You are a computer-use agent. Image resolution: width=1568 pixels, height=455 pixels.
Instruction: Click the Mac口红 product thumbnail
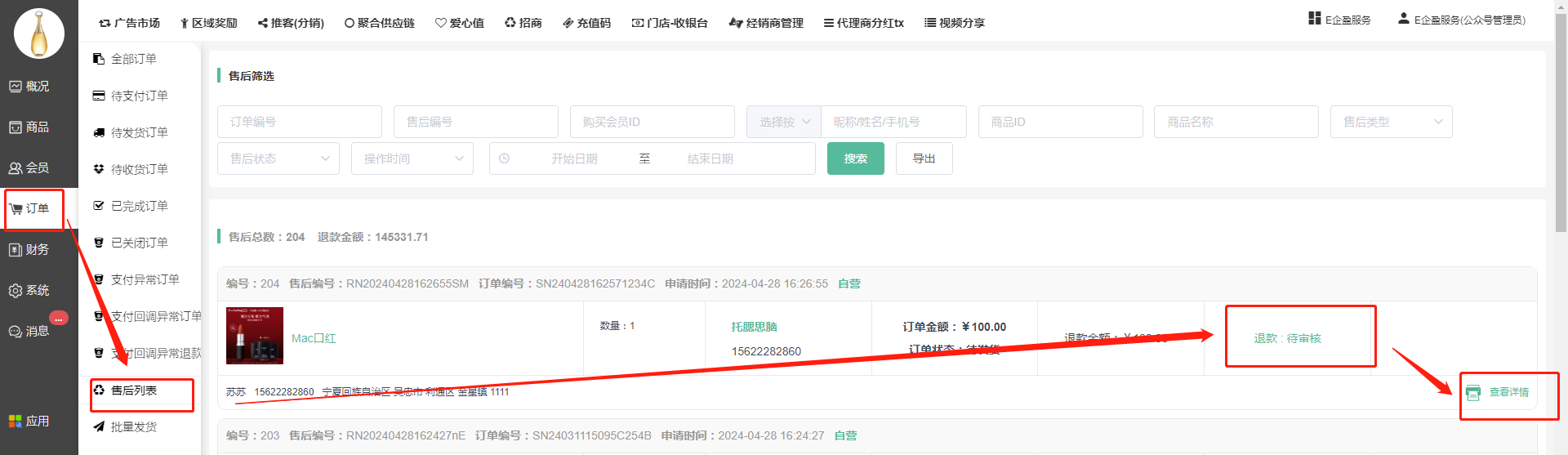255,336
